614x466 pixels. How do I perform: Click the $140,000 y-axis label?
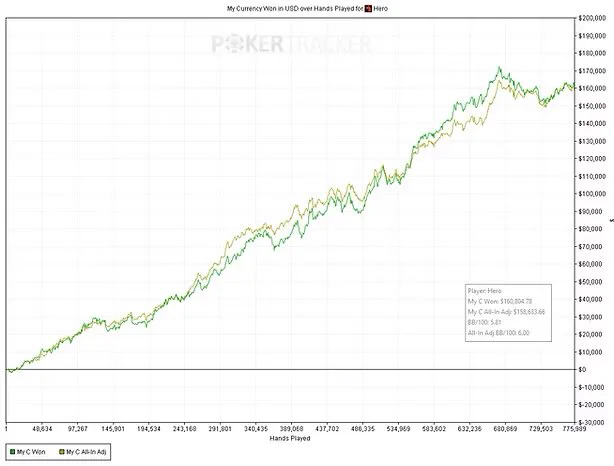click(x=591, y=124)
